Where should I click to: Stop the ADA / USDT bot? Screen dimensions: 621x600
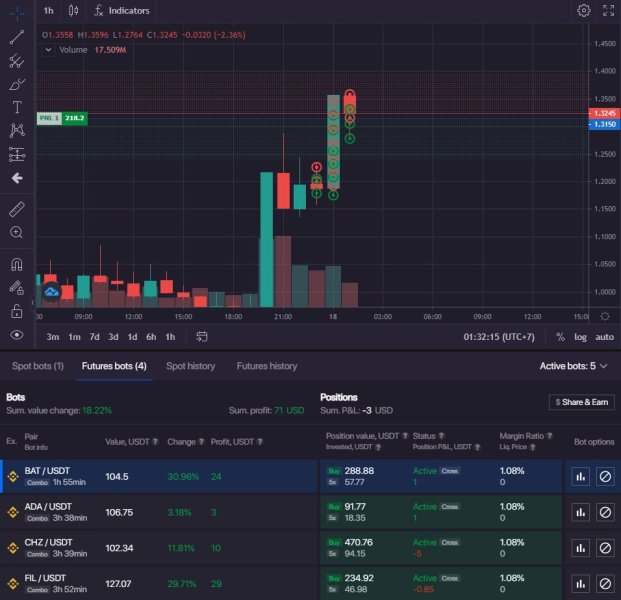coord(605,512)
